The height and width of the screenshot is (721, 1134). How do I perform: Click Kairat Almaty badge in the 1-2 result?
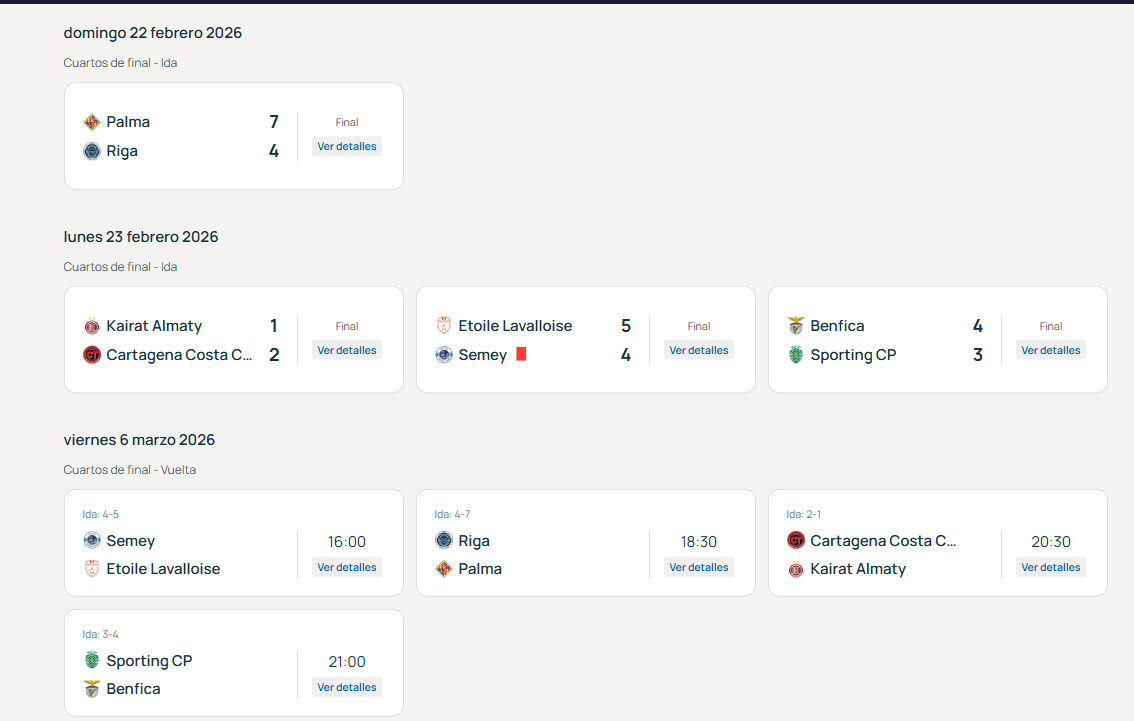92,326
